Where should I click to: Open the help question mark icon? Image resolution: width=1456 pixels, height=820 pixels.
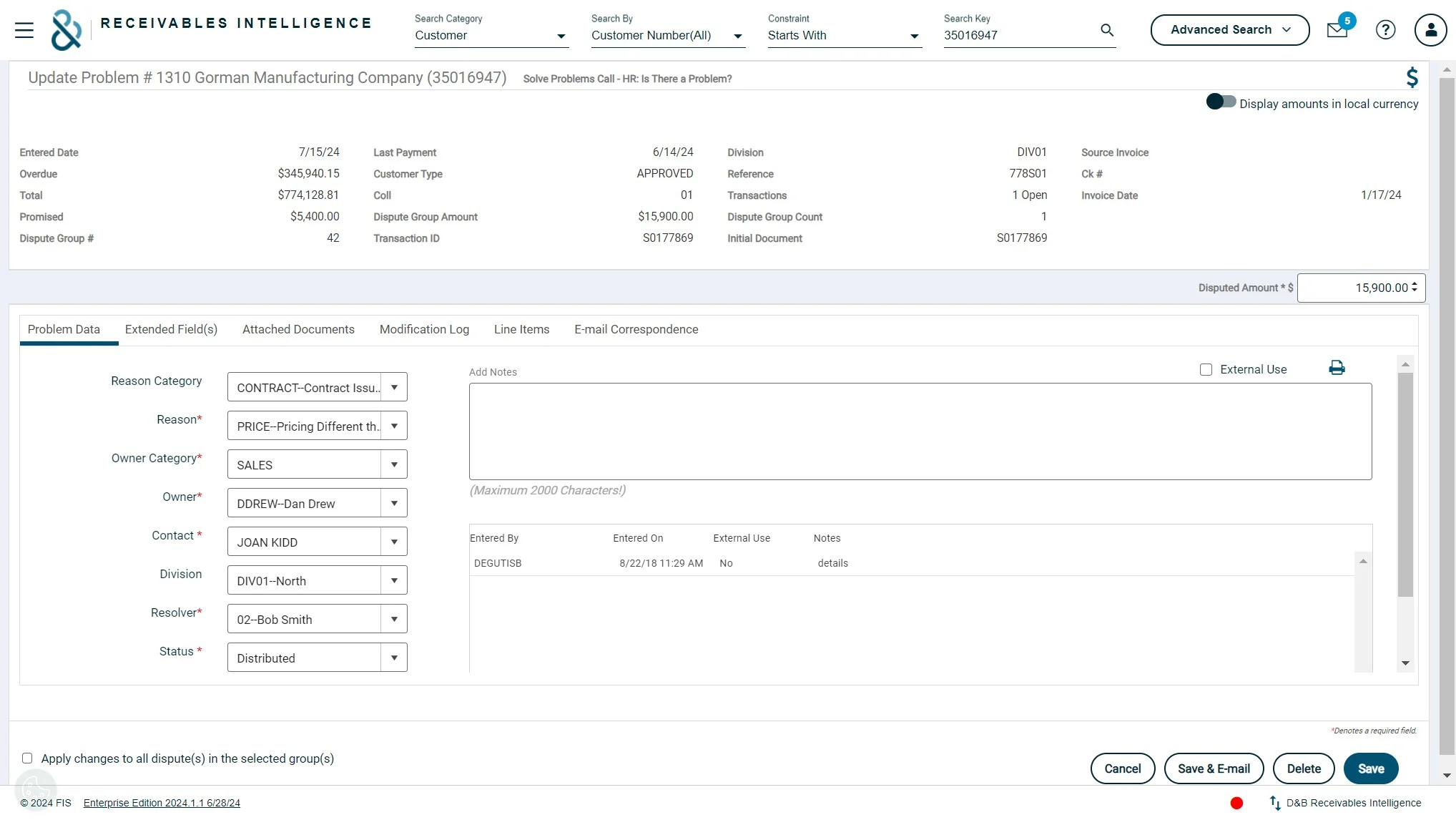[x=1385, y=30]
